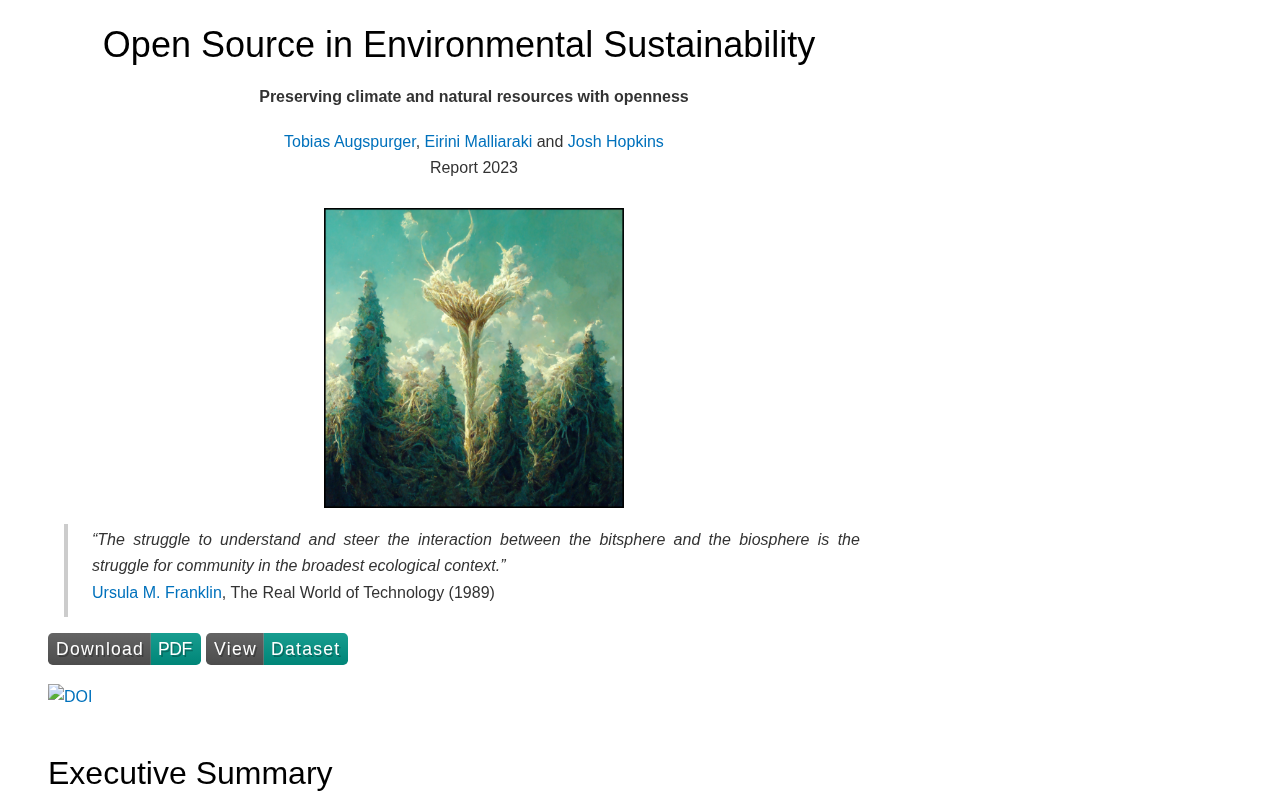Follow the Josh Hopkins link

pyautogui.click(x=615, y=142)
